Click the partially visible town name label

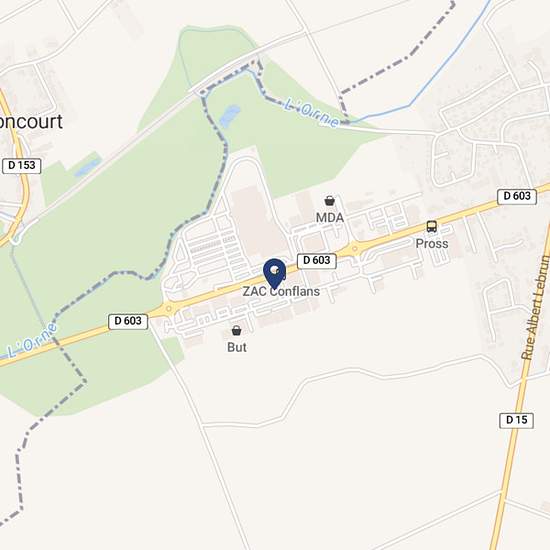pos(31,121)
